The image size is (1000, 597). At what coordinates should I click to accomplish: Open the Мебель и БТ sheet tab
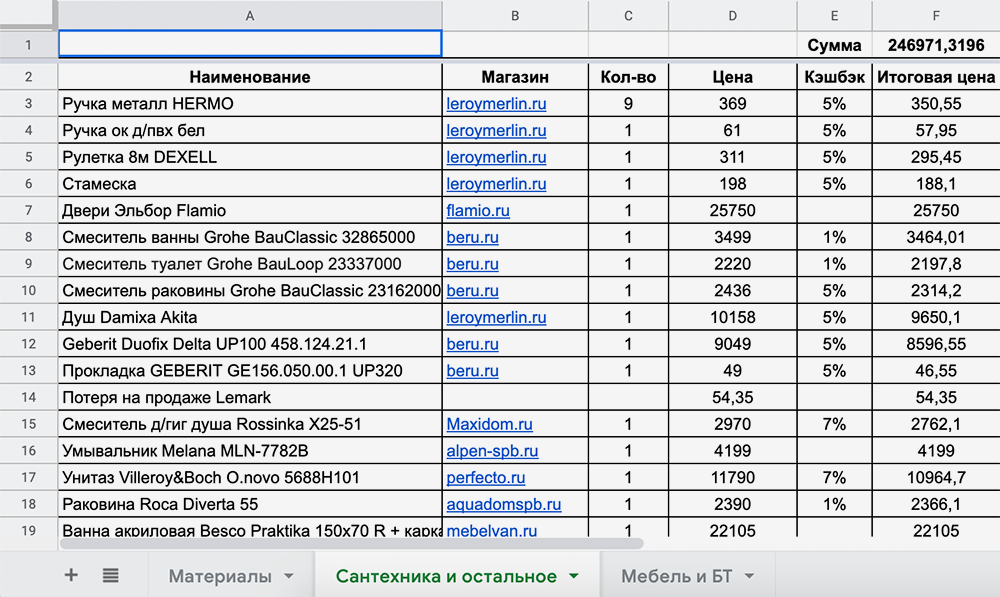point(677,576)
